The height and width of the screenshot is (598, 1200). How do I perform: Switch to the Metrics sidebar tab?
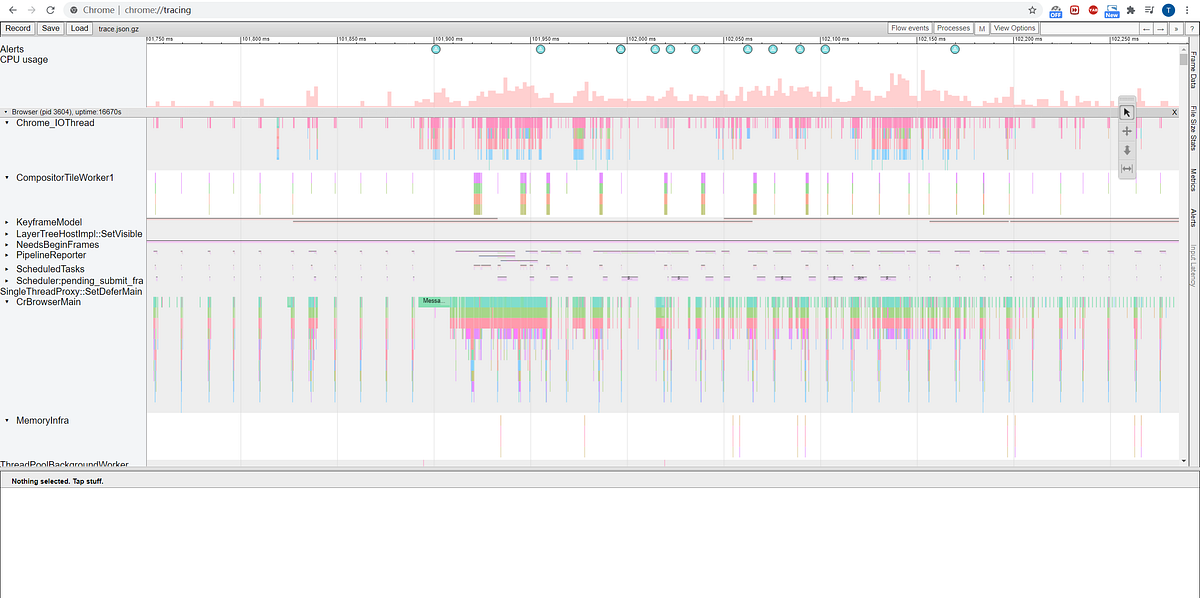[x=1193, y=180]
